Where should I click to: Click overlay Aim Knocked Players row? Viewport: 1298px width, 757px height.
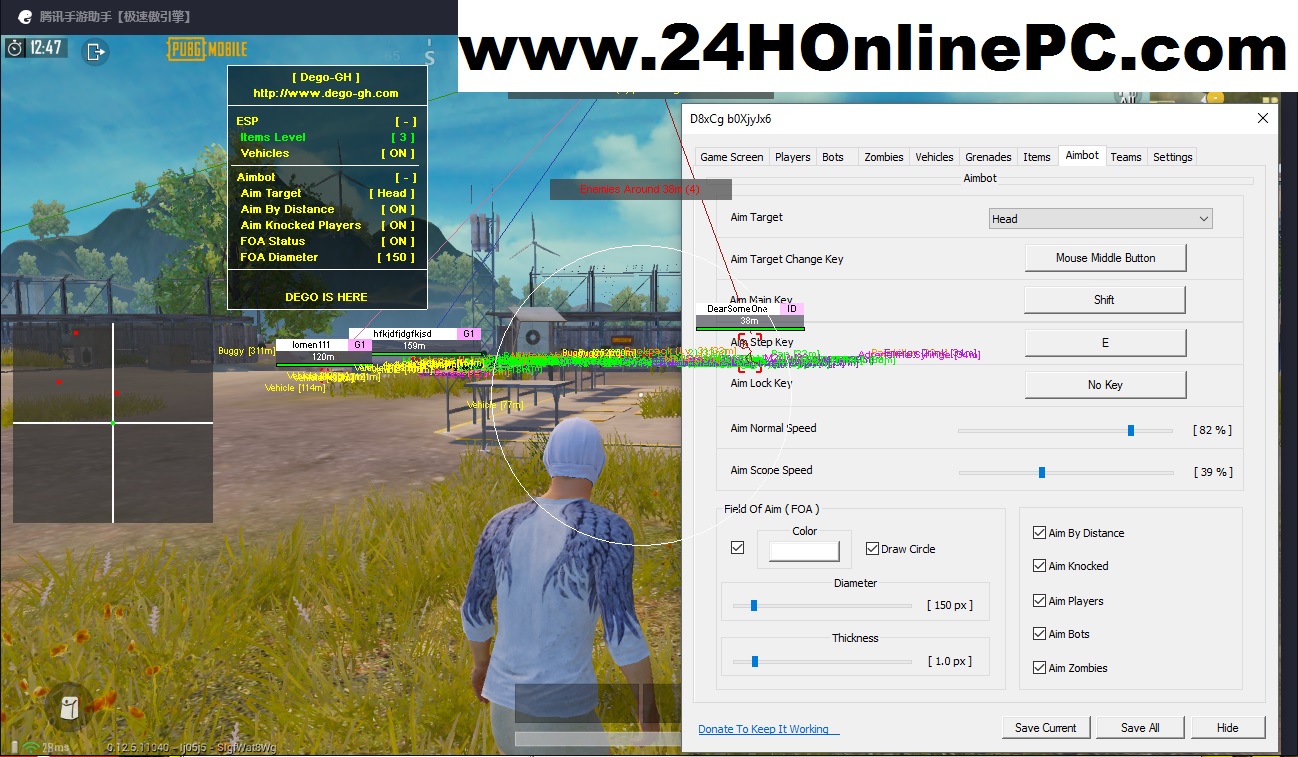327,225
